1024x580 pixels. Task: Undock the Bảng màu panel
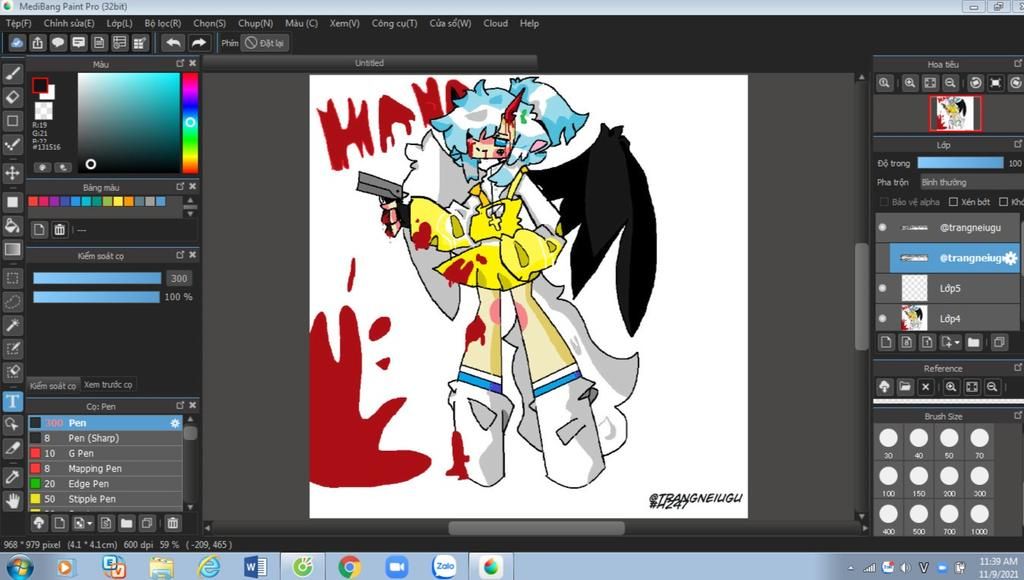click(x=180, y=187)
